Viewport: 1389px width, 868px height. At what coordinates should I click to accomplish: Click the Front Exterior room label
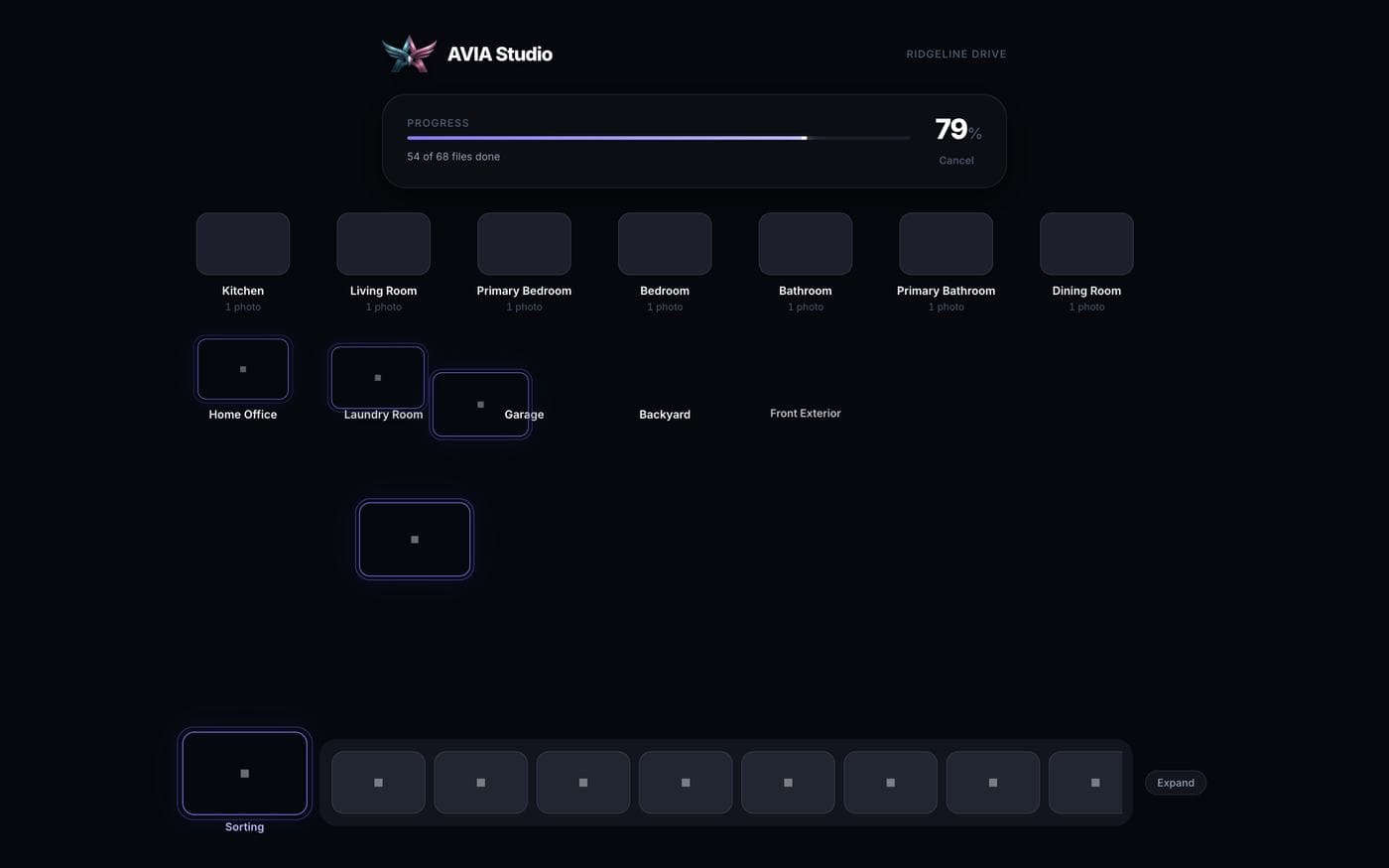click(x=806, y=414)
